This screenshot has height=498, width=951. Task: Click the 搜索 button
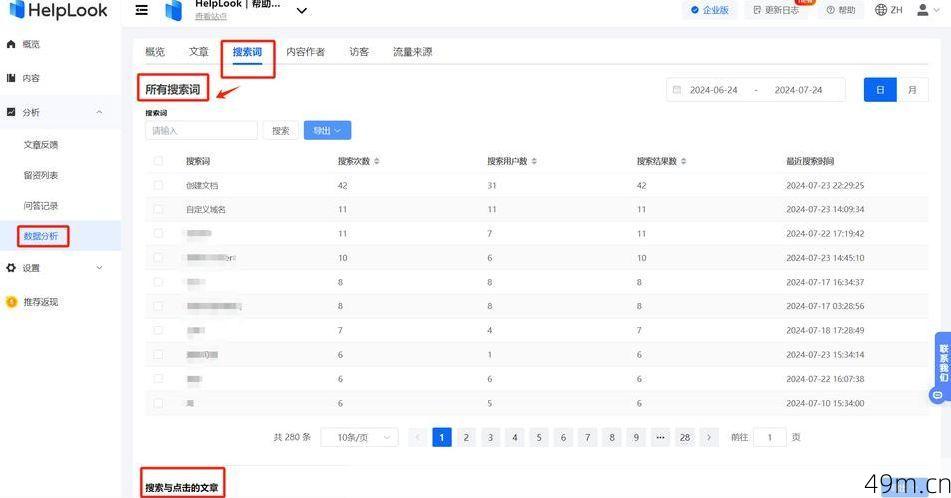280,130
